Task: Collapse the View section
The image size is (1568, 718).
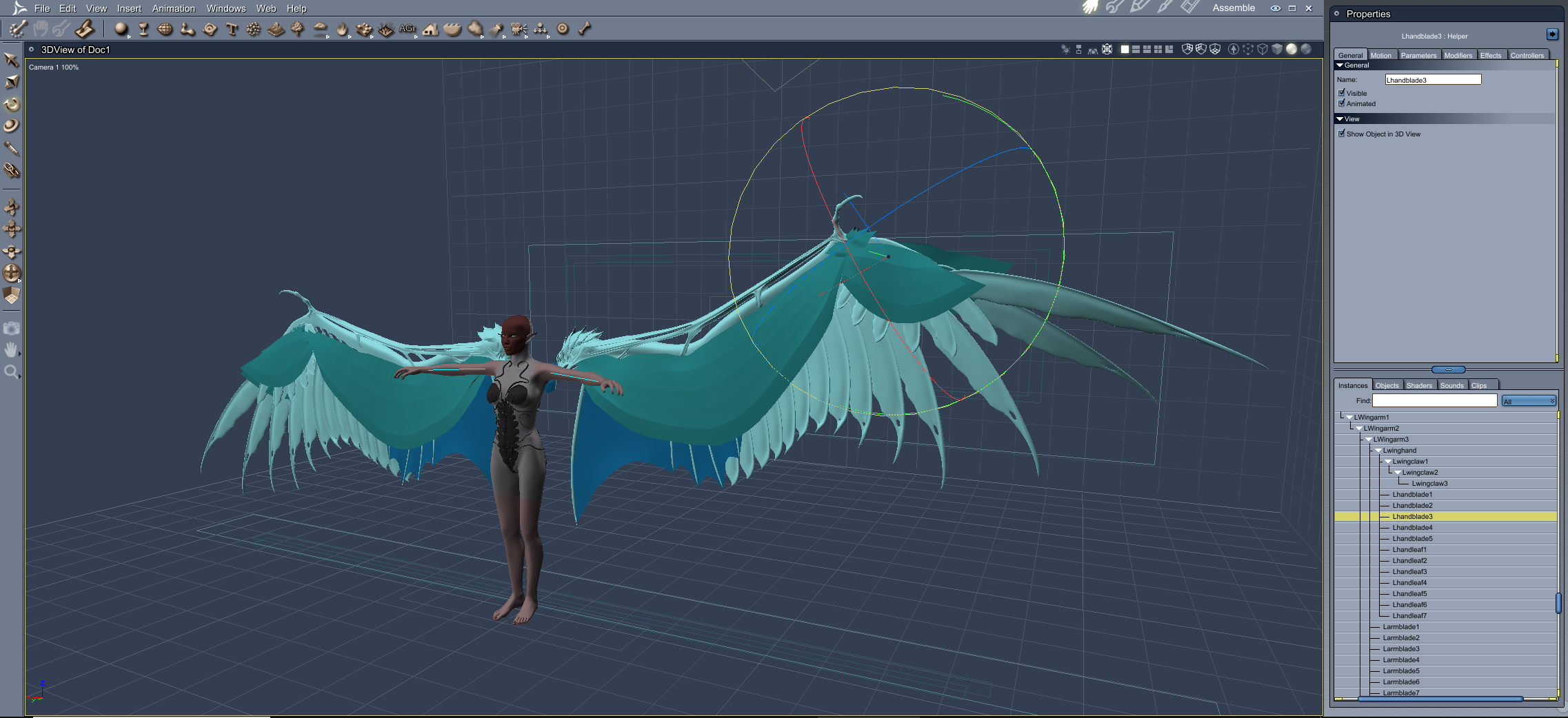Action: pyautogui.click(x=1340, y=119)
